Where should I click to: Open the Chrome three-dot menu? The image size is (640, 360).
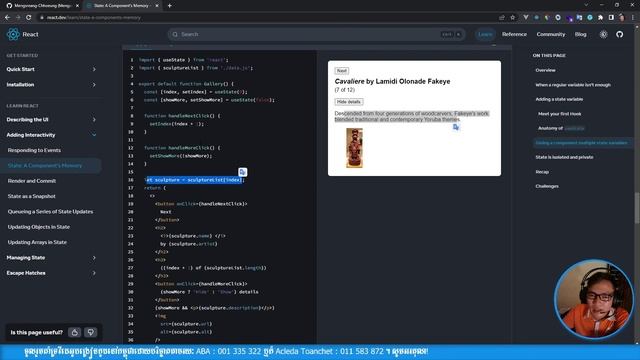pos(633,18)
